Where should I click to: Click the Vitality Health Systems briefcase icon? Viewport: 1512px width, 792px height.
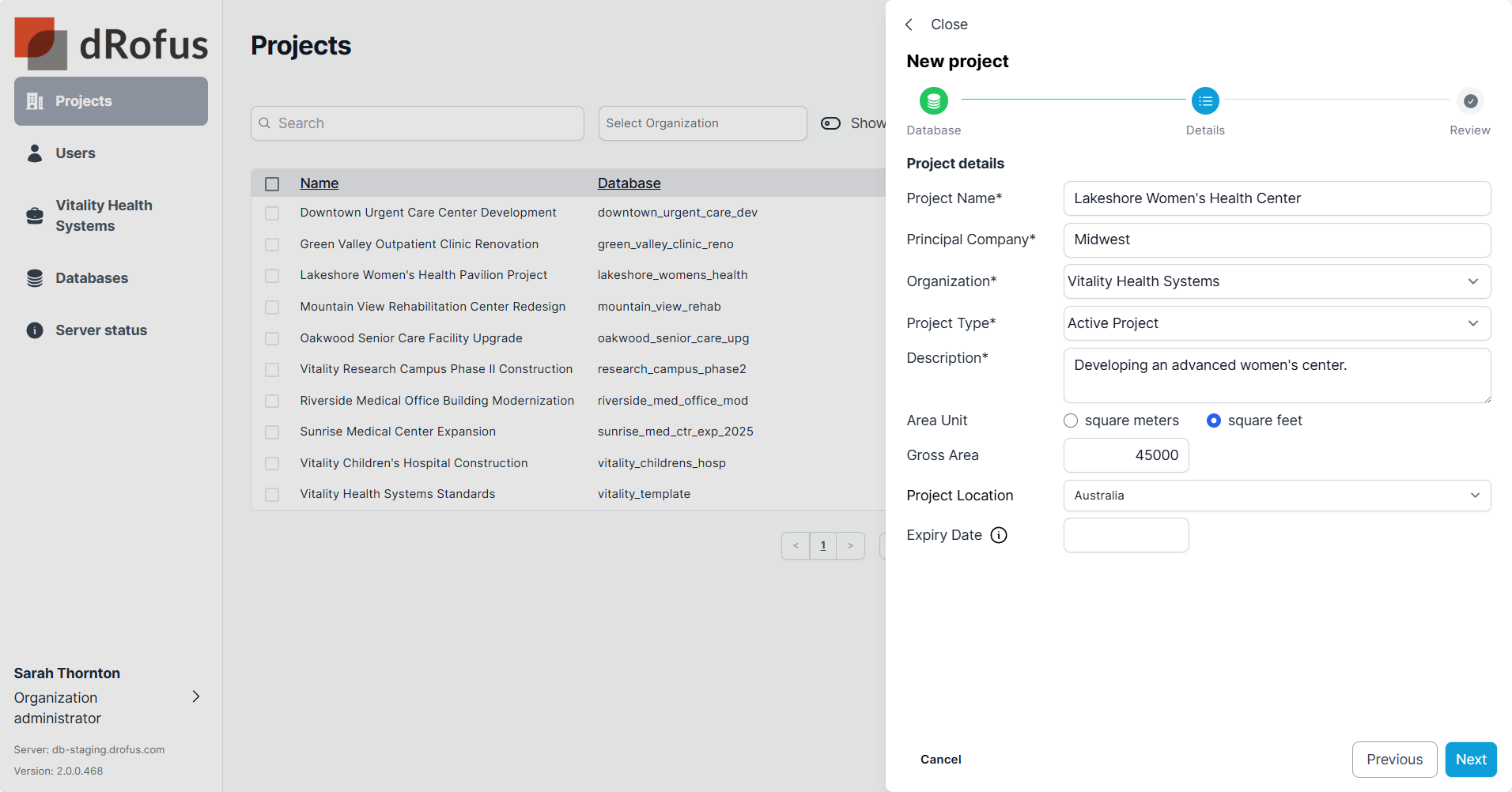35,216
